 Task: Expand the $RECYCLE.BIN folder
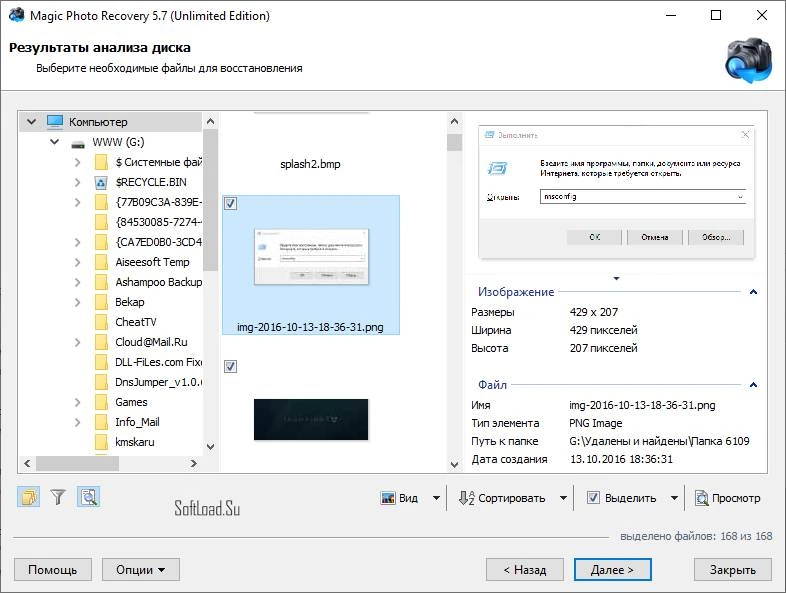[x=78, y=182]
